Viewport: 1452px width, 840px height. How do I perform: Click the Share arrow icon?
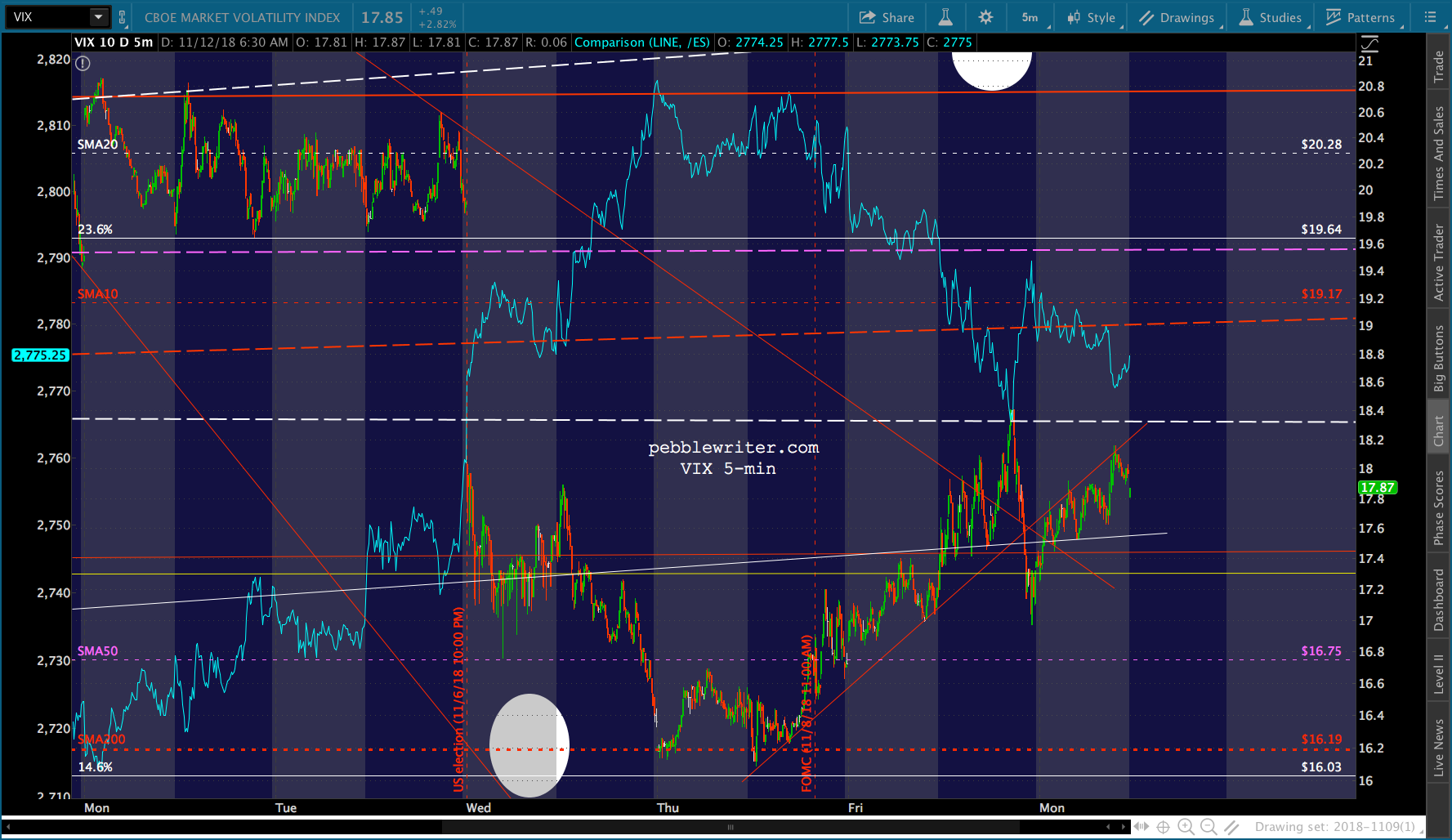(867, 17)
